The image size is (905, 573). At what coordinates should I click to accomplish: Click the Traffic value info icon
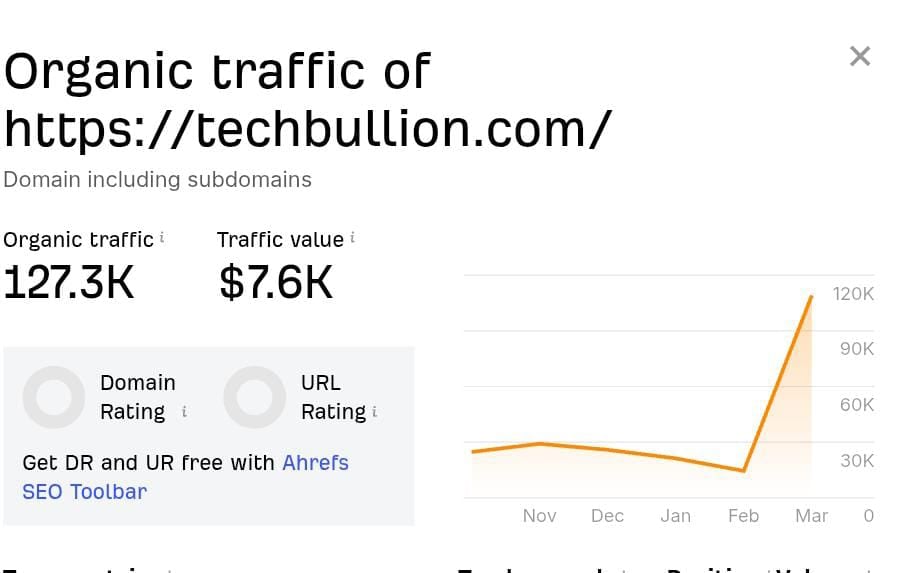point(352,238)
